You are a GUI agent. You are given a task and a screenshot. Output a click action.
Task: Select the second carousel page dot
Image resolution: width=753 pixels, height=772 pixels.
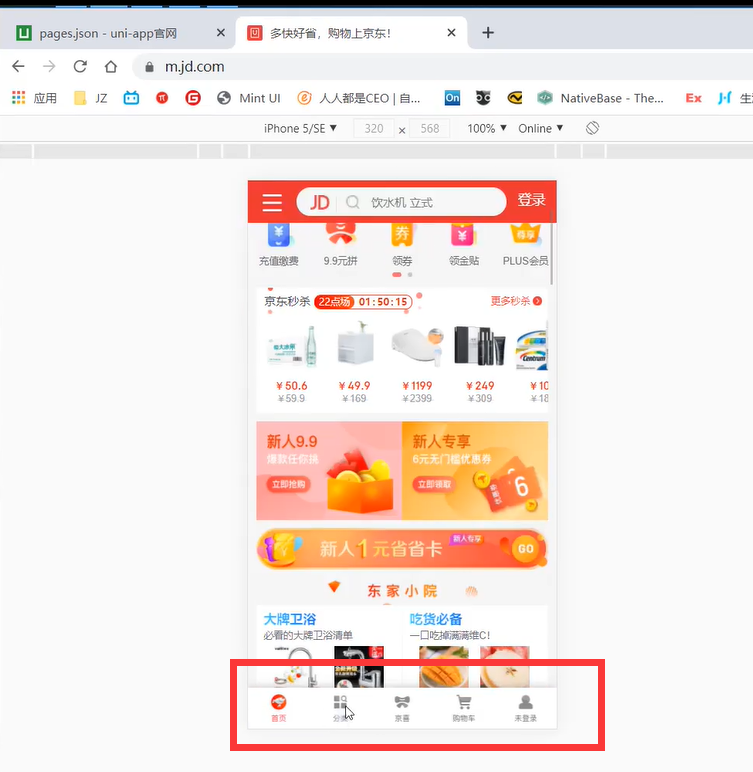[x=410, y=275]
